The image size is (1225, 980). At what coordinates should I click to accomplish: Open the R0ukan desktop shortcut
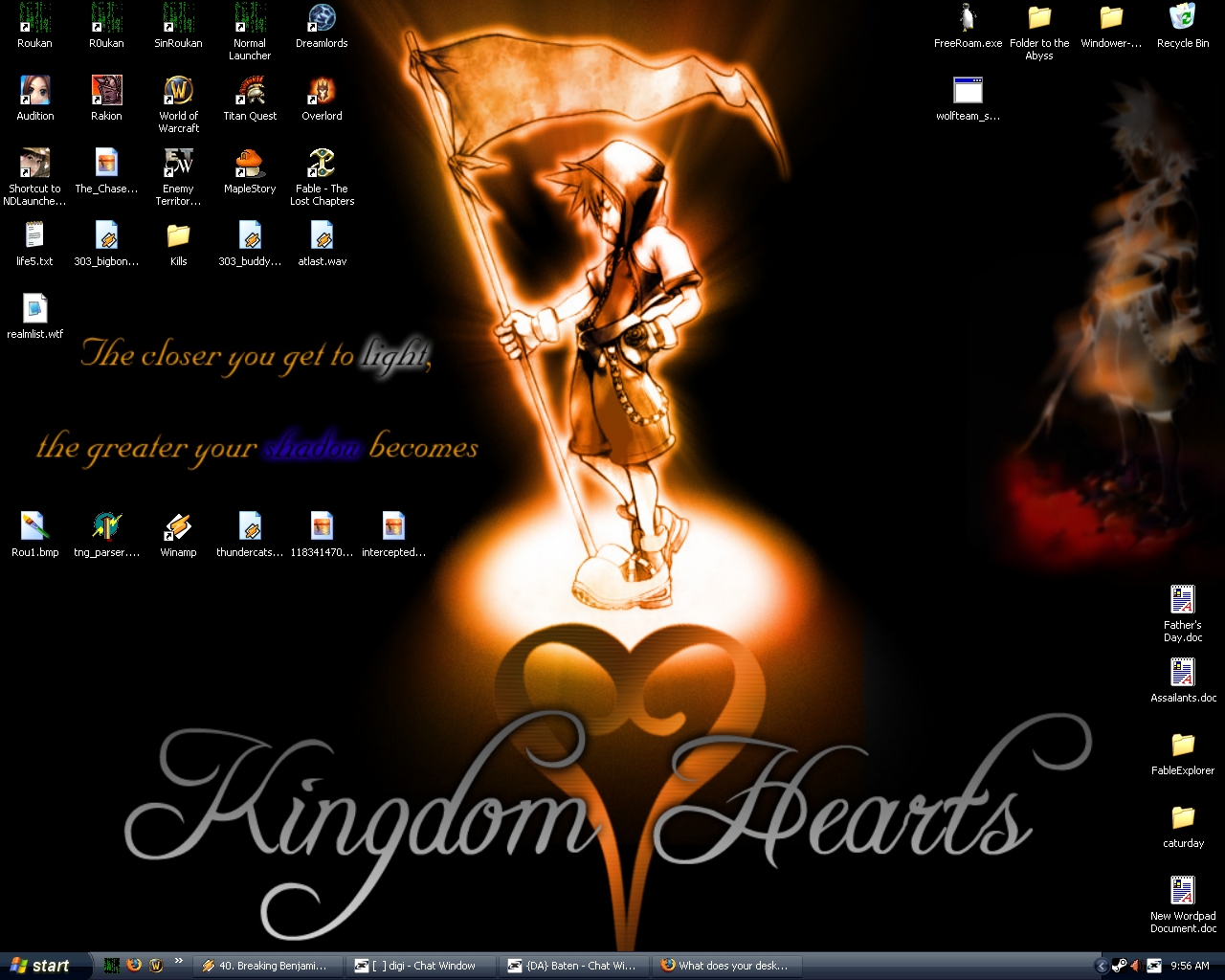[x=106, y=26]
